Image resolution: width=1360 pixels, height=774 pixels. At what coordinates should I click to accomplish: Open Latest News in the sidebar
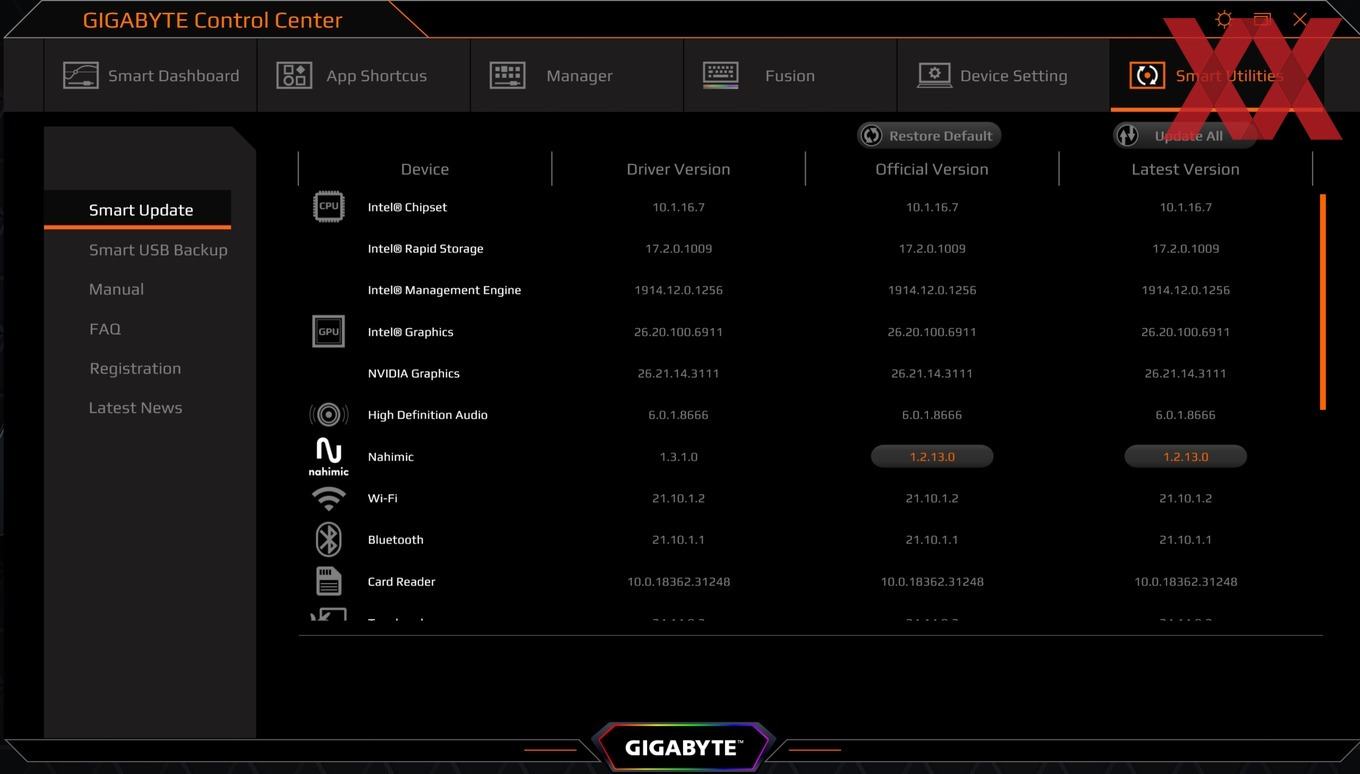pos(135,408)
